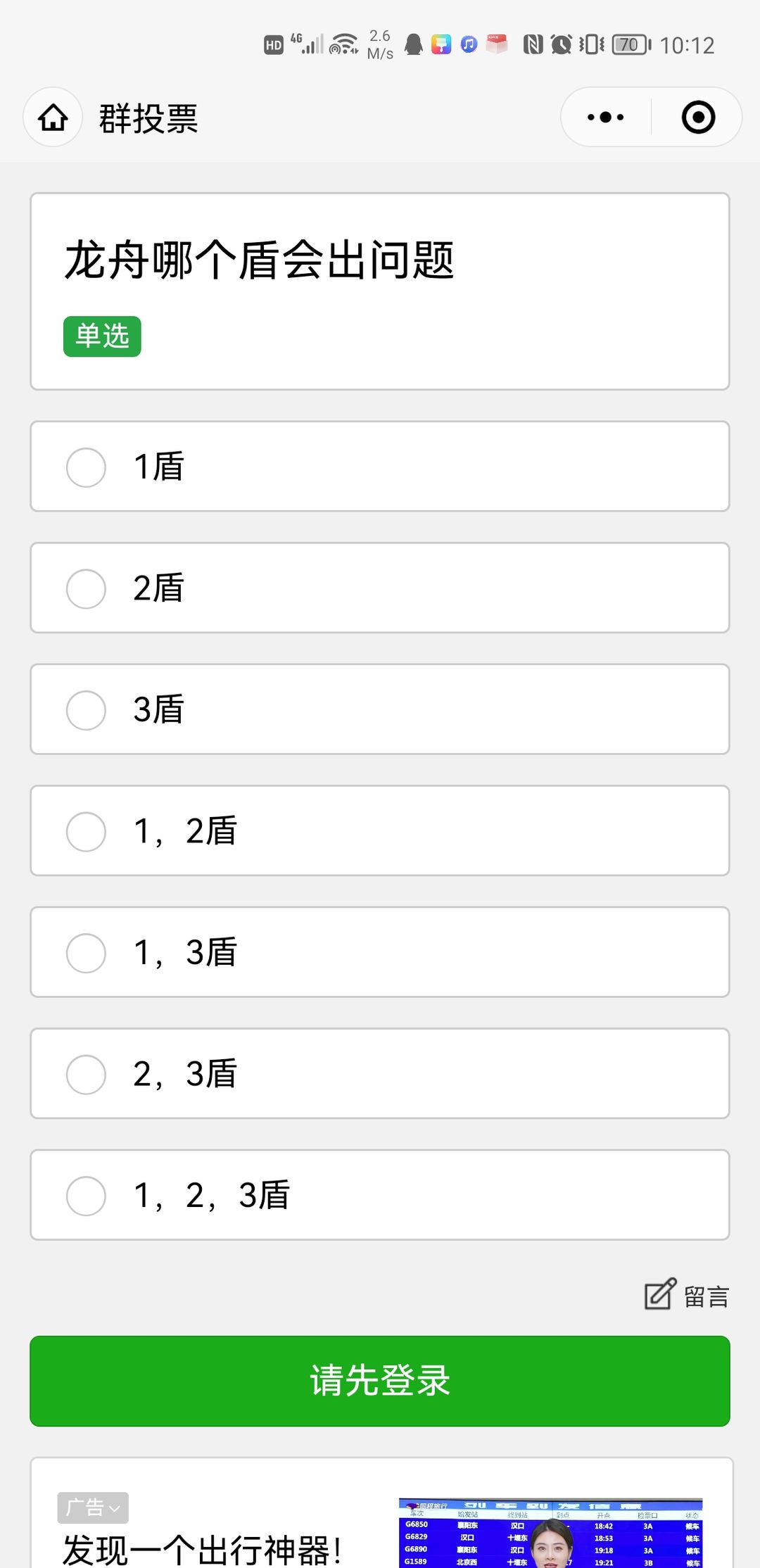Click the green 请先登录 button
The width and height of the screenshot is (760, 1568).
(x=380, y=1381)
